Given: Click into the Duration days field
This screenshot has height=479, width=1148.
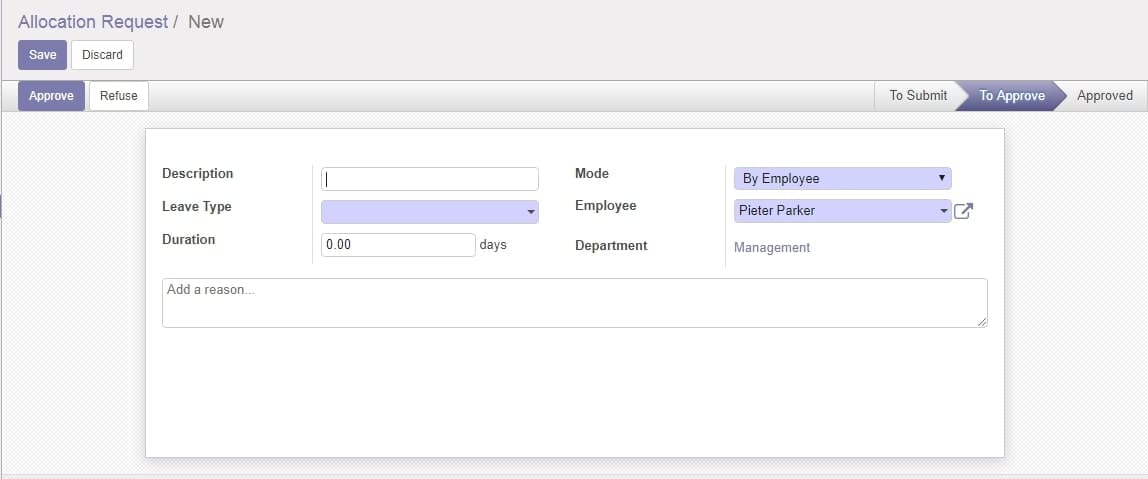Looking at the screenshot, I should coord(398,245).
